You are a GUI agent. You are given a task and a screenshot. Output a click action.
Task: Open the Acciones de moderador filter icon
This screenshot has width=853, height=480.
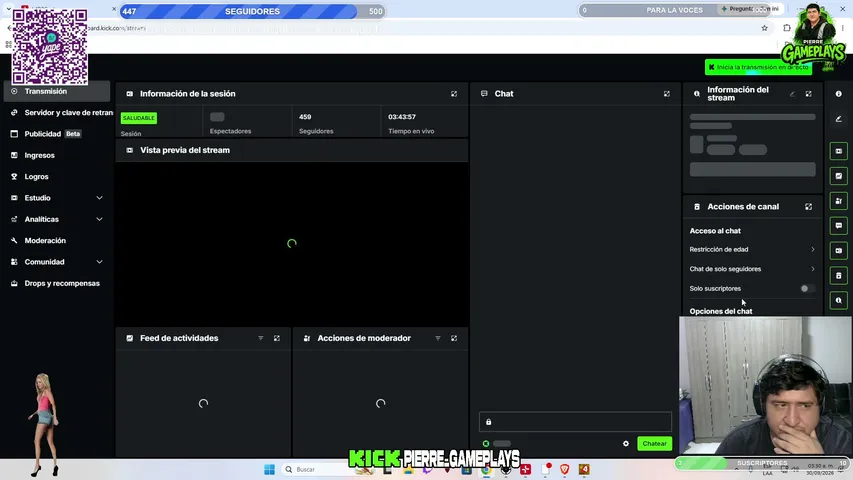coord(438,338)
